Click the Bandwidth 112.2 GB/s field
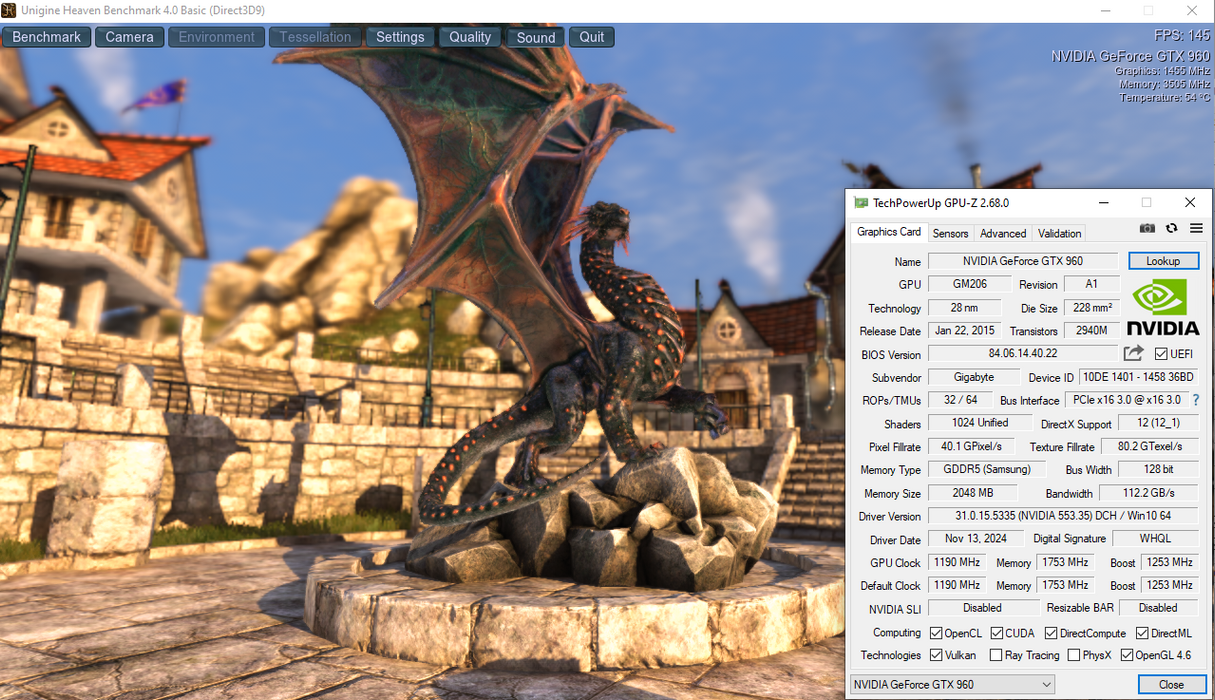Viewport: 1215px width, 700px height. [1148, 493]
